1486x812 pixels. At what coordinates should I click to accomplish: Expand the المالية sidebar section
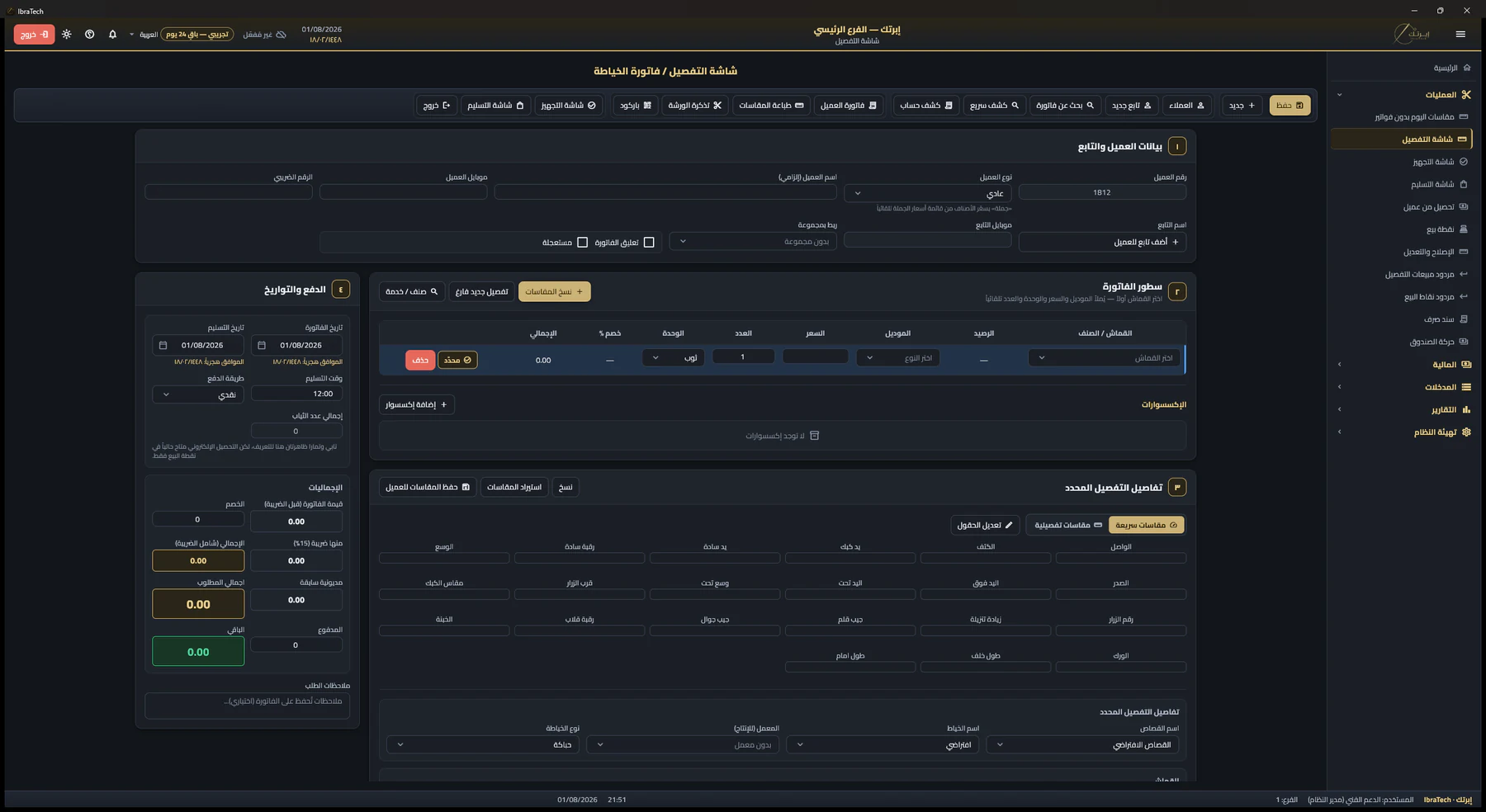click(1402, 364)
